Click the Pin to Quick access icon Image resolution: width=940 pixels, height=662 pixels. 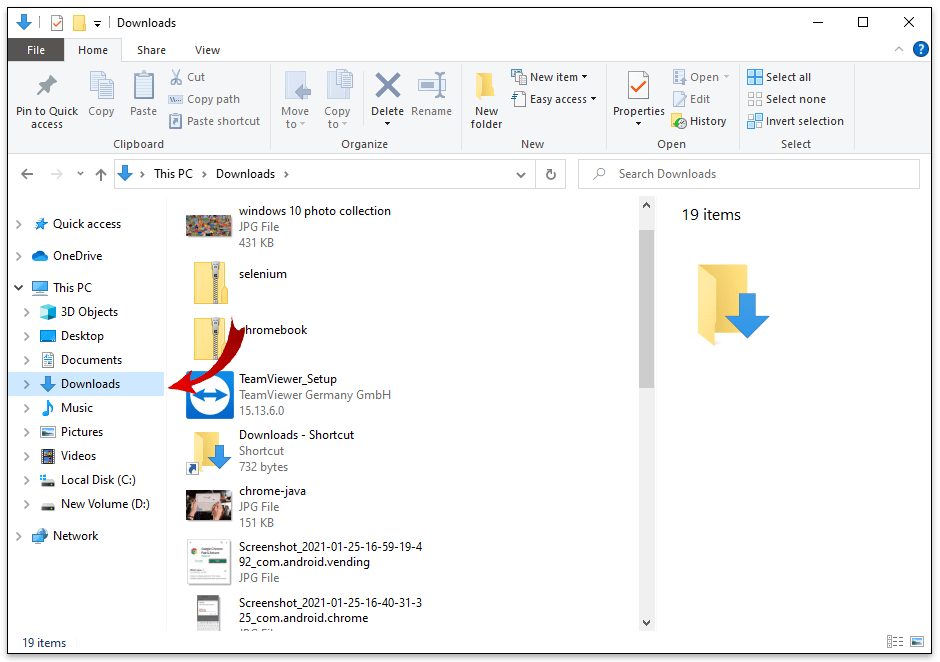[x=46, y=86]
